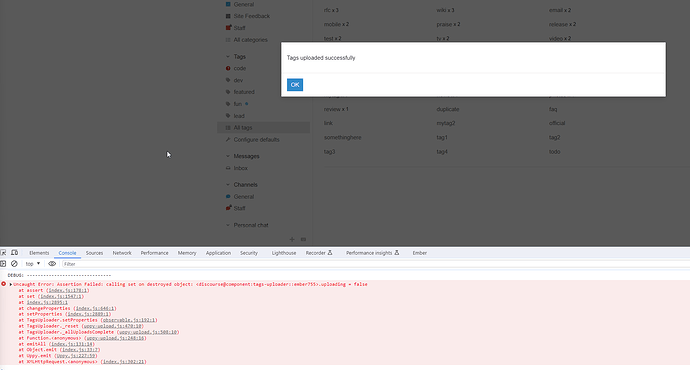The height and width of the screenshot is (370, 690).
Task: Open the 'duplicate' tag
Action: pyautogui.click(x=448, y=109)
